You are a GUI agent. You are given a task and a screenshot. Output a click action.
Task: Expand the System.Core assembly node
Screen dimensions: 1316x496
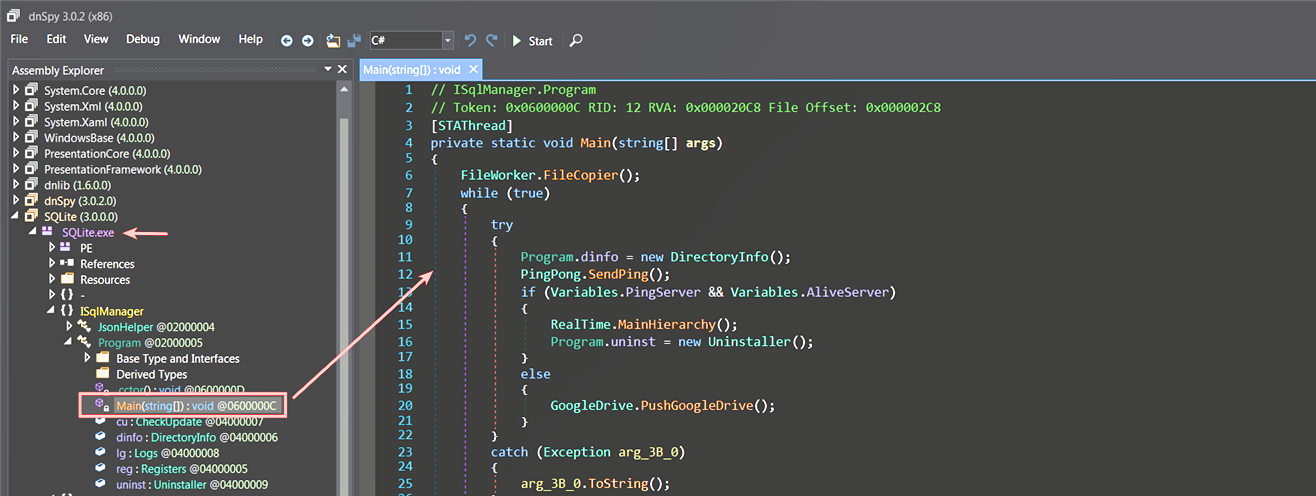click(x=16, y=91)
